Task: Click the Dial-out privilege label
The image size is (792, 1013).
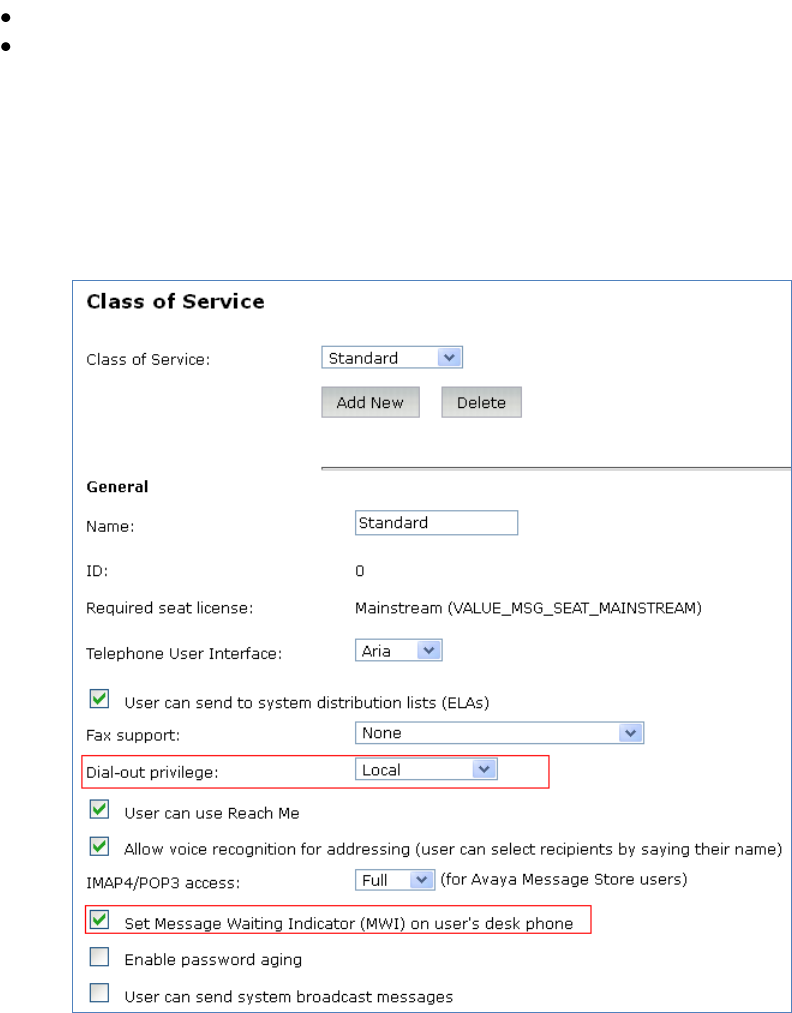Action: [152, 773]
